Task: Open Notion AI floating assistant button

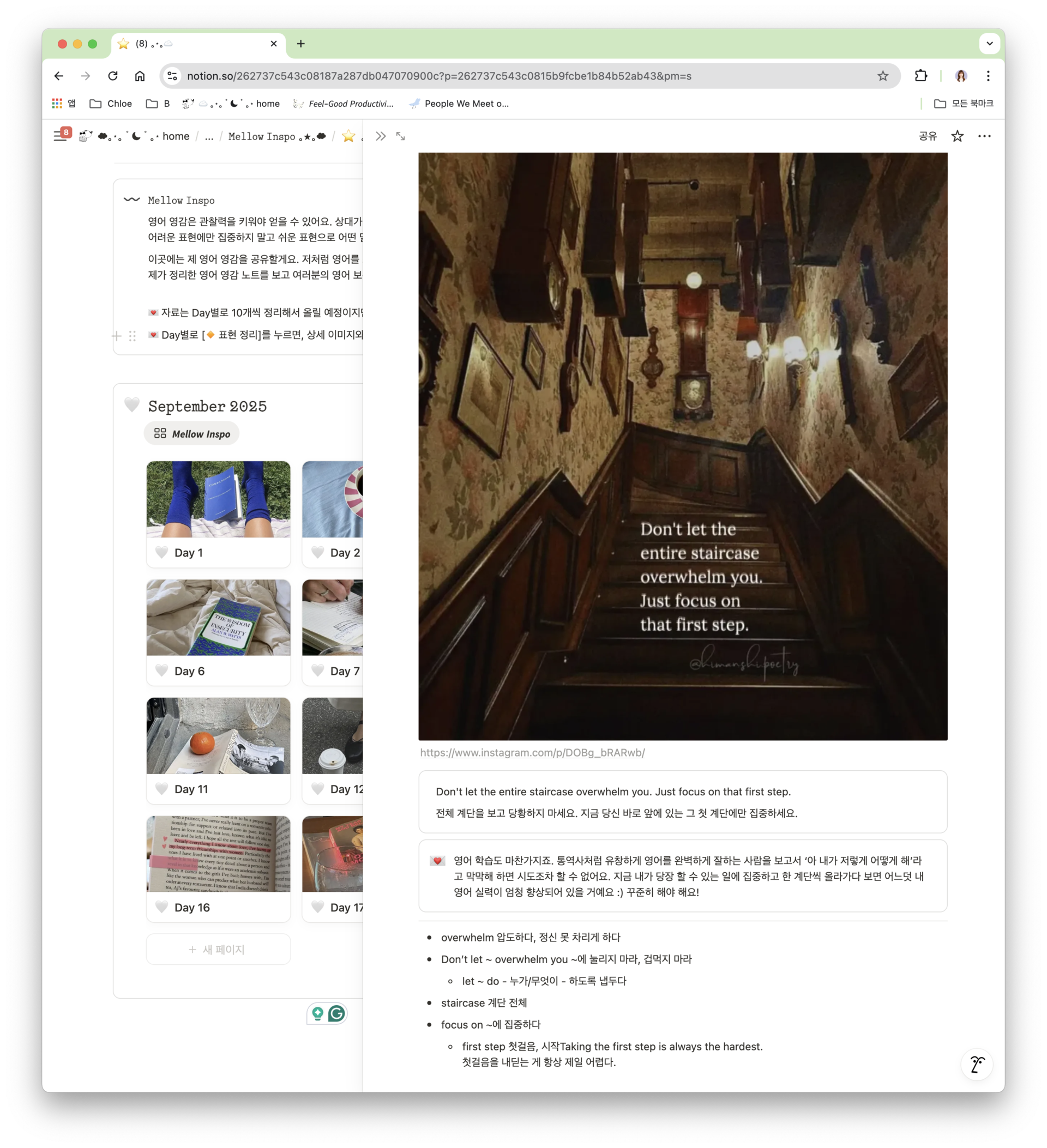Action: [x=976, y=1064]
